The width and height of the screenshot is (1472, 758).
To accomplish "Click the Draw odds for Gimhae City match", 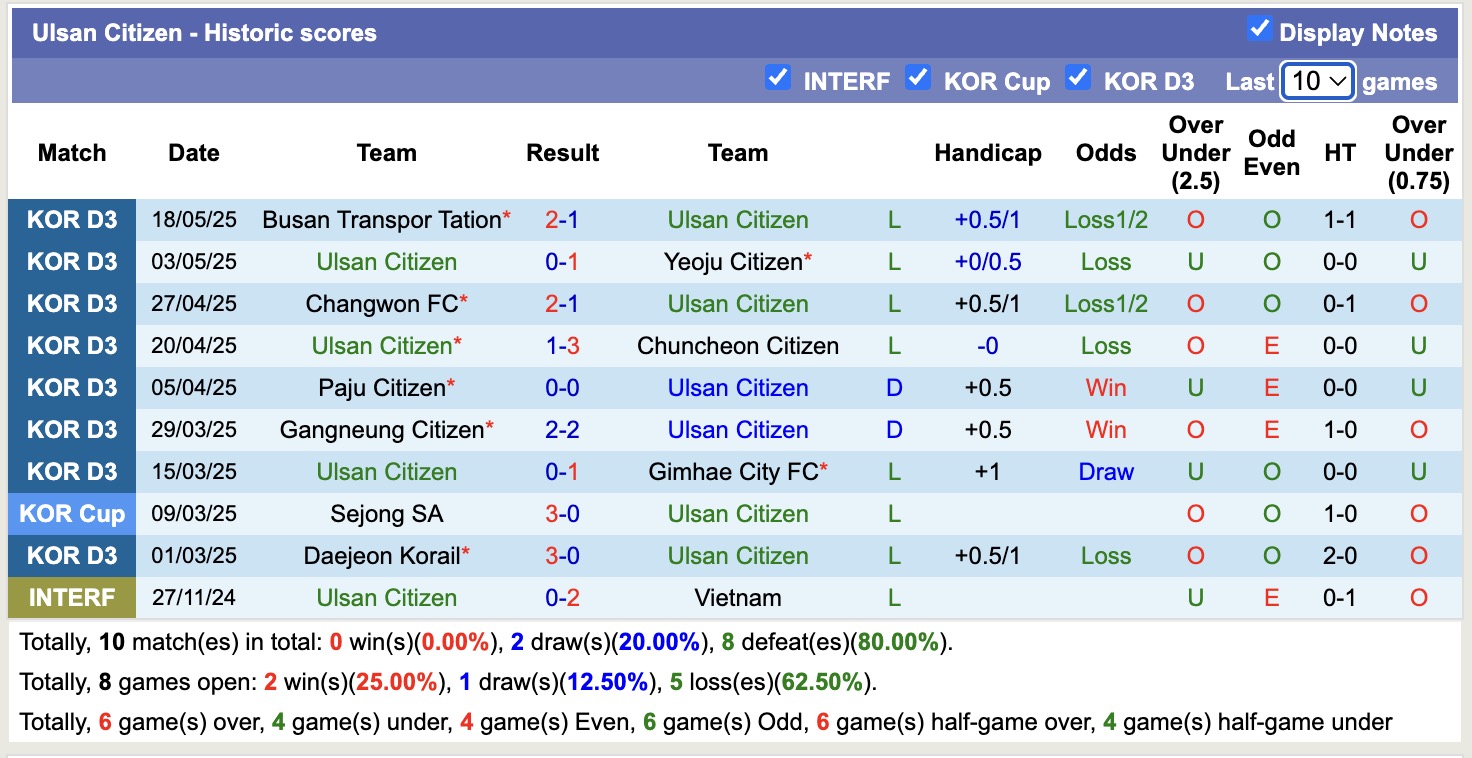I will tap(1105, 471).
